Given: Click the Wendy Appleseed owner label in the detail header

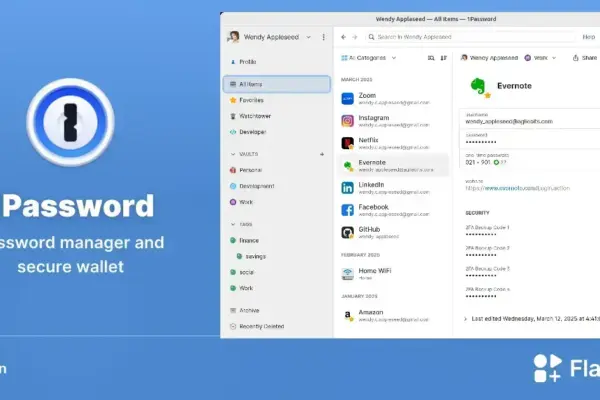Looking at the screenshot, I should [x=489, y=58].
